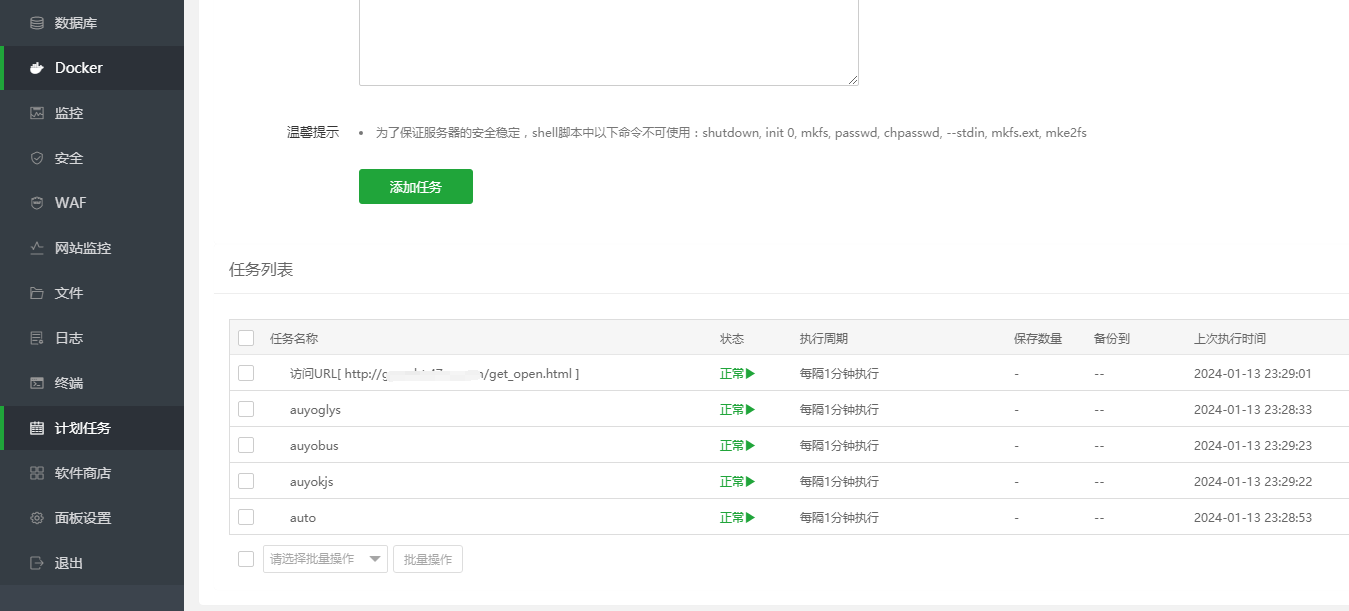Toggle the 正常 status of auyobus task
Screen dimensions: 1349x611
pyautogui.click(x=737, y=446)
